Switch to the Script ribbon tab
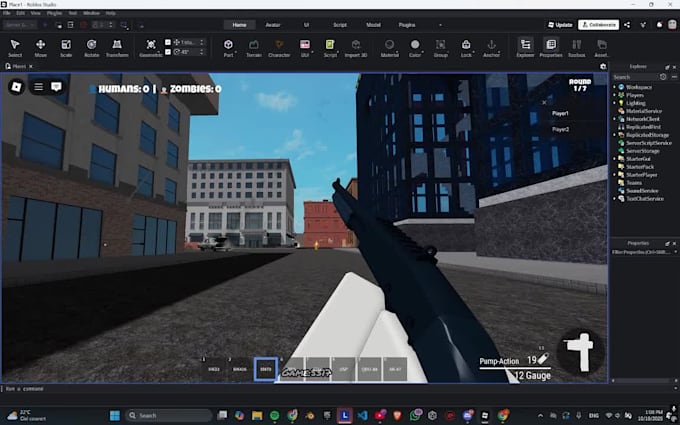 [340, 25]
